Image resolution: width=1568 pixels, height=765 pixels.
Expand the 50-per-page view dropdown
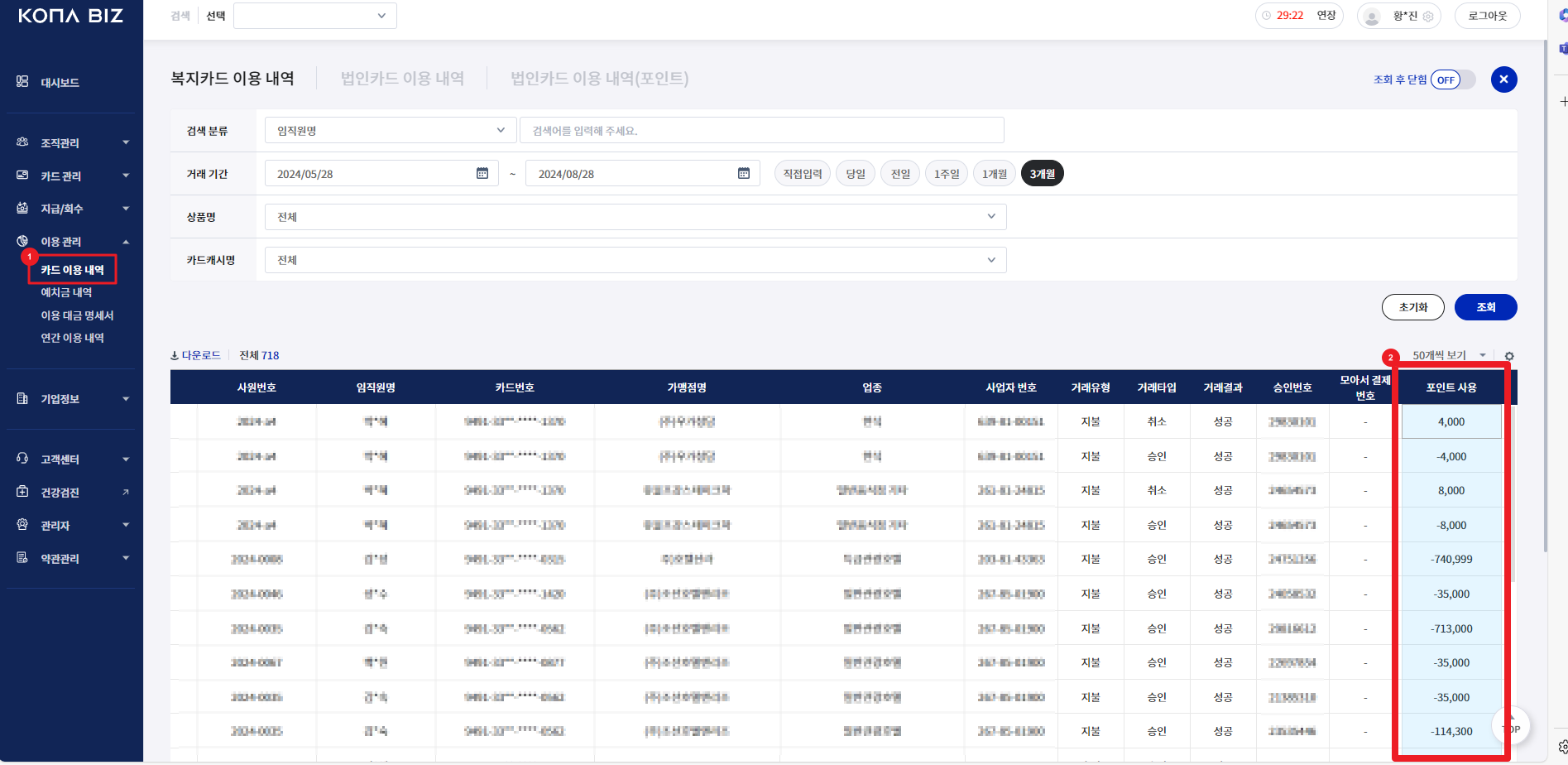(x=1449, y=355)
